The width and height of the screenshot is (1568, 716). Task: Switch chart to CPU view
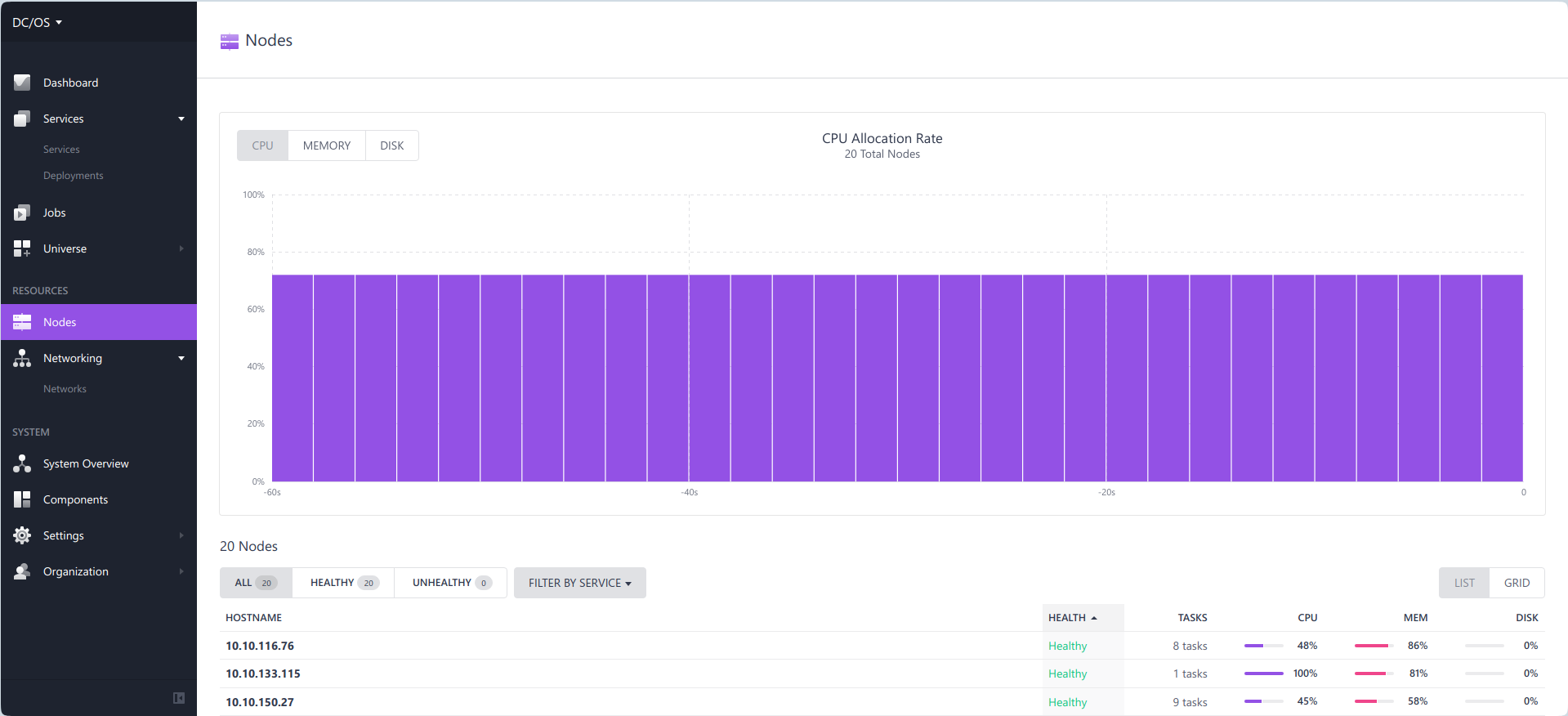(262, 145)
